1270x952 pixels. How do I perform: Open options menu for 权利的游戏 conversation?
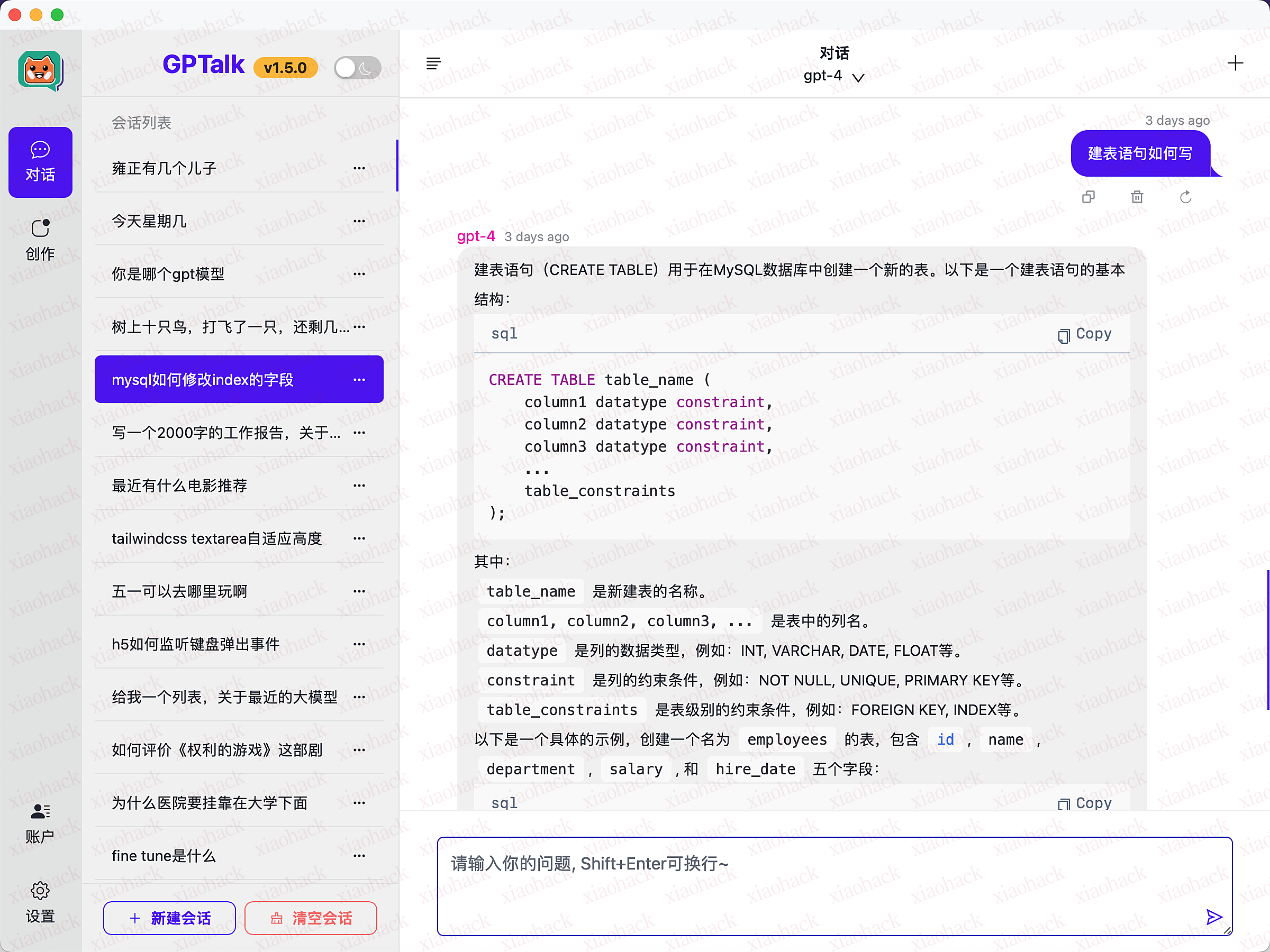tap(359, 749)
